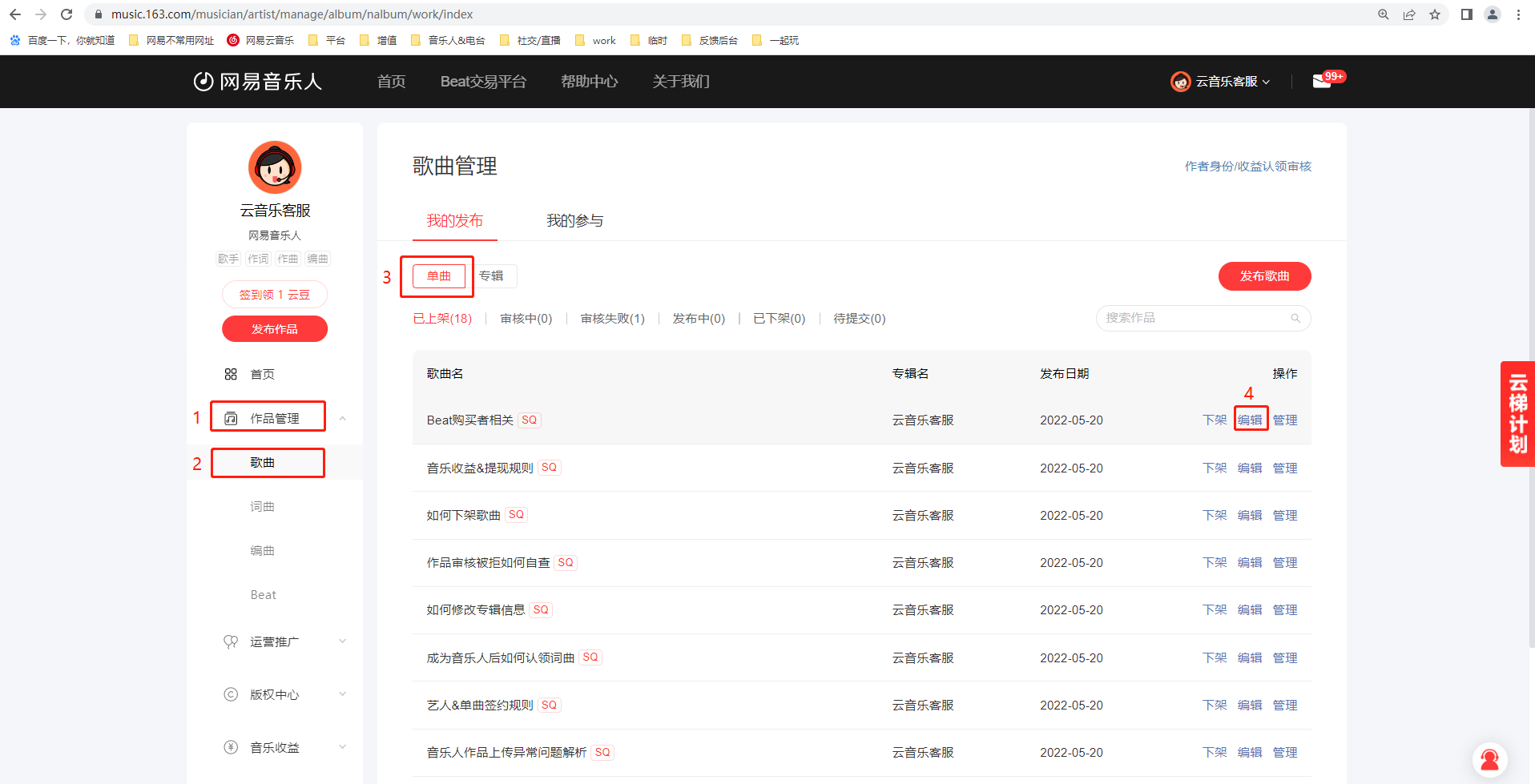This screenshot has width=1535, height=784.
Task: Select the 专辑 filter option
Action: coord(491,276)
